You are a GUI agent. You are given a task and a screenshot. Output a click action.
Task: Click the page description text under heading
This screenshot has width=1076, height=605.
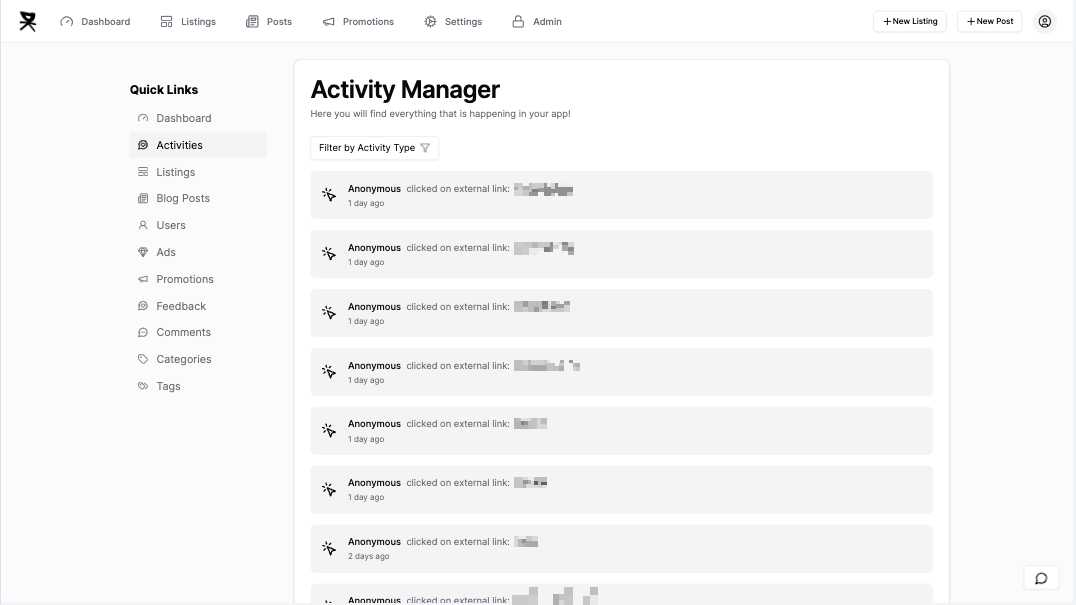click(x=441, y=114)
